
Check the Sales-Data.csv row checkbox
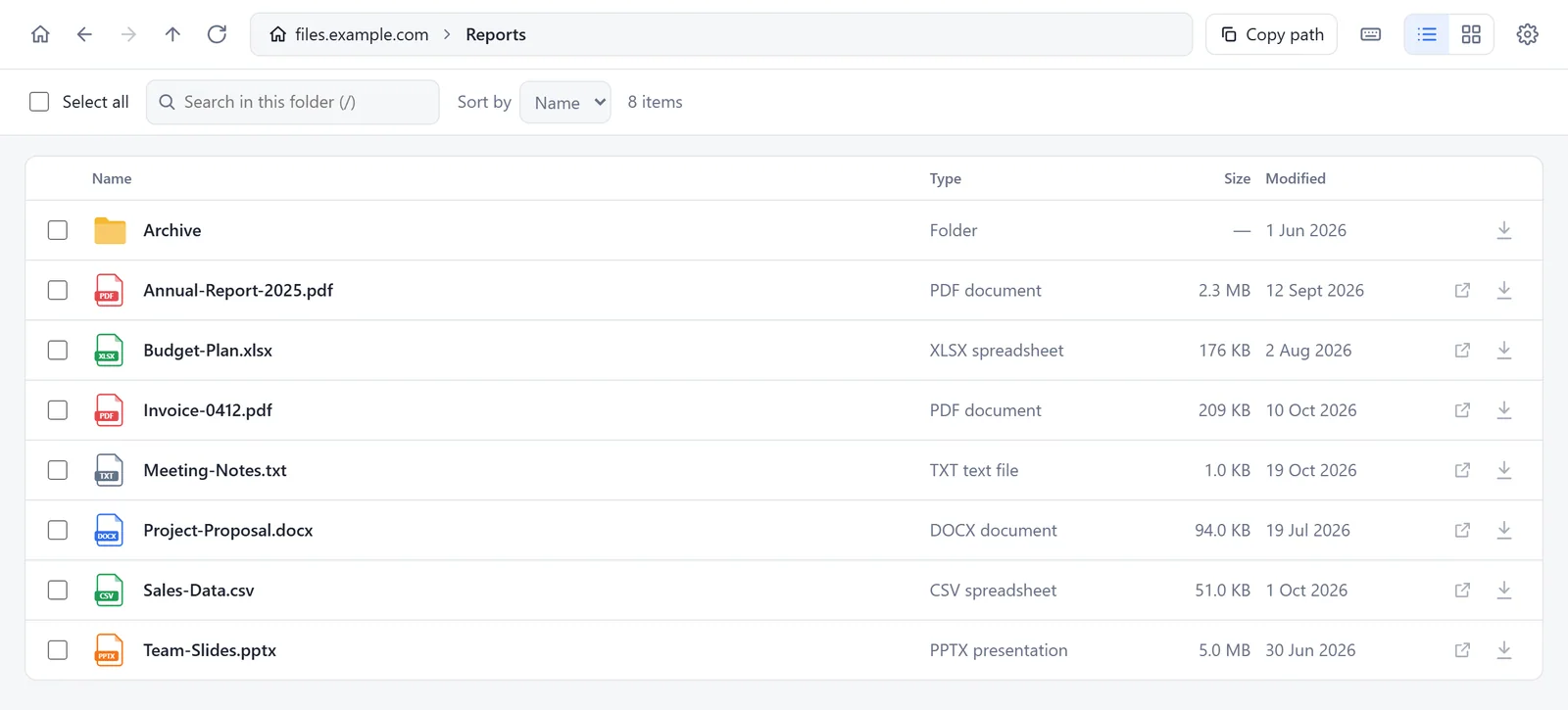point(58,590)
